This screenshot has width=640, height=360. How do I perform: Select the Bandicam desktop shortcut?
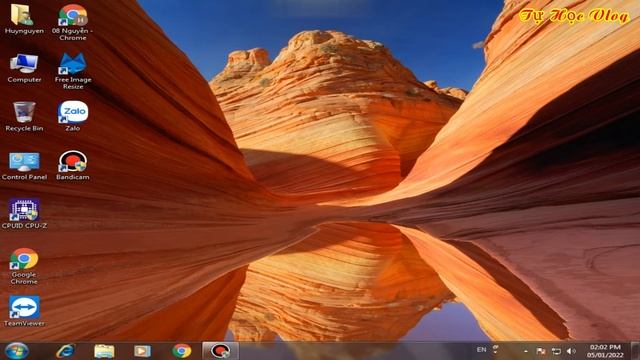tap(73, 165)
